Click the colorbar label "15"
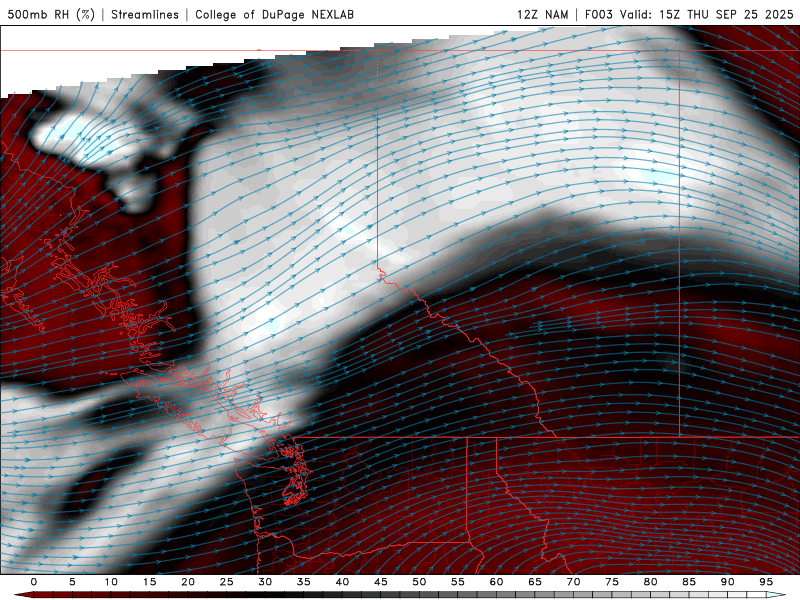Image resolution: width=800 pixels, height=600 pixels. pyautogui.click(x=149, y=582)
